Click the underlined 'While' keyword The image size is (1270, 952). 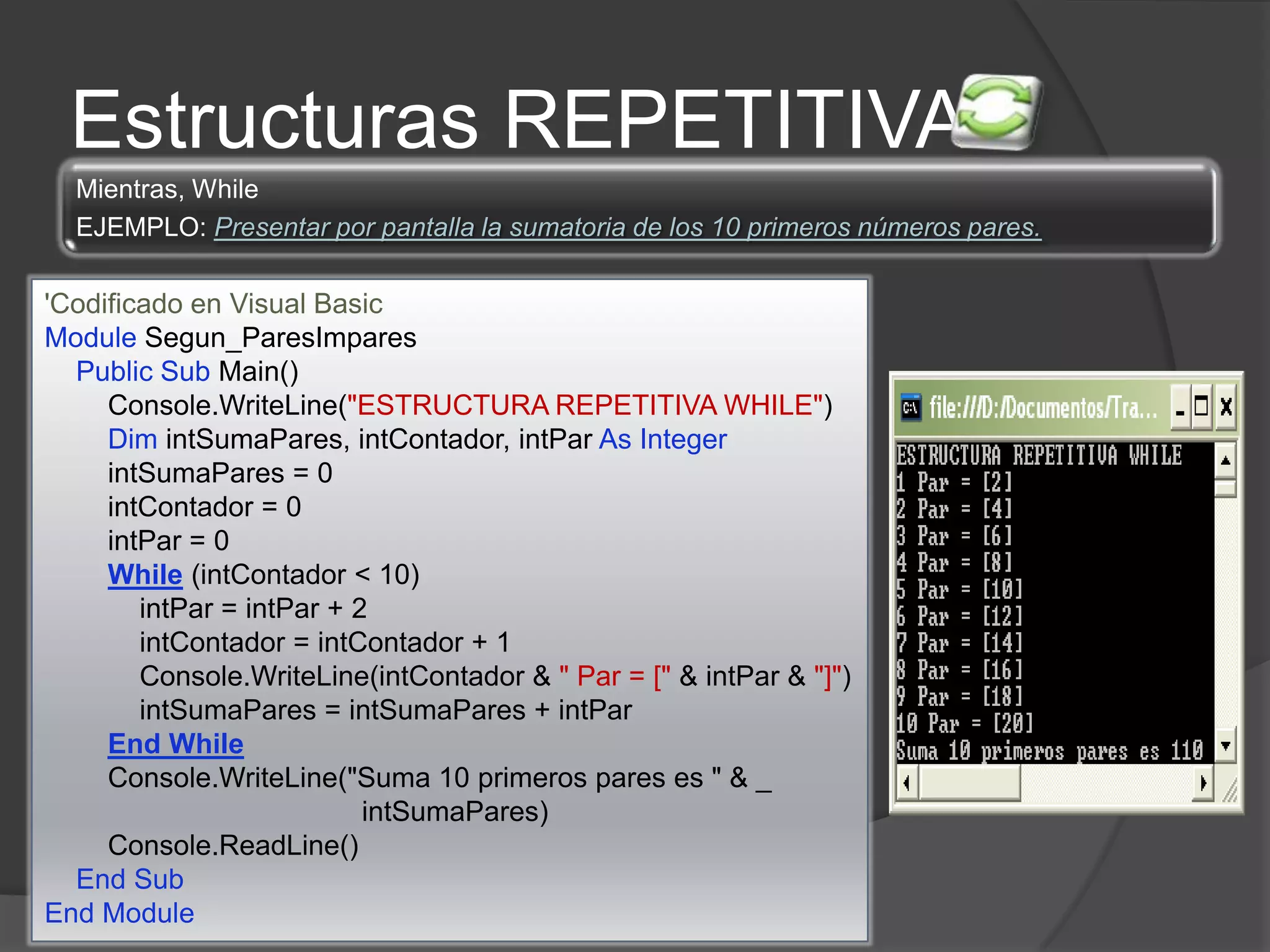(x=145, y=575)
